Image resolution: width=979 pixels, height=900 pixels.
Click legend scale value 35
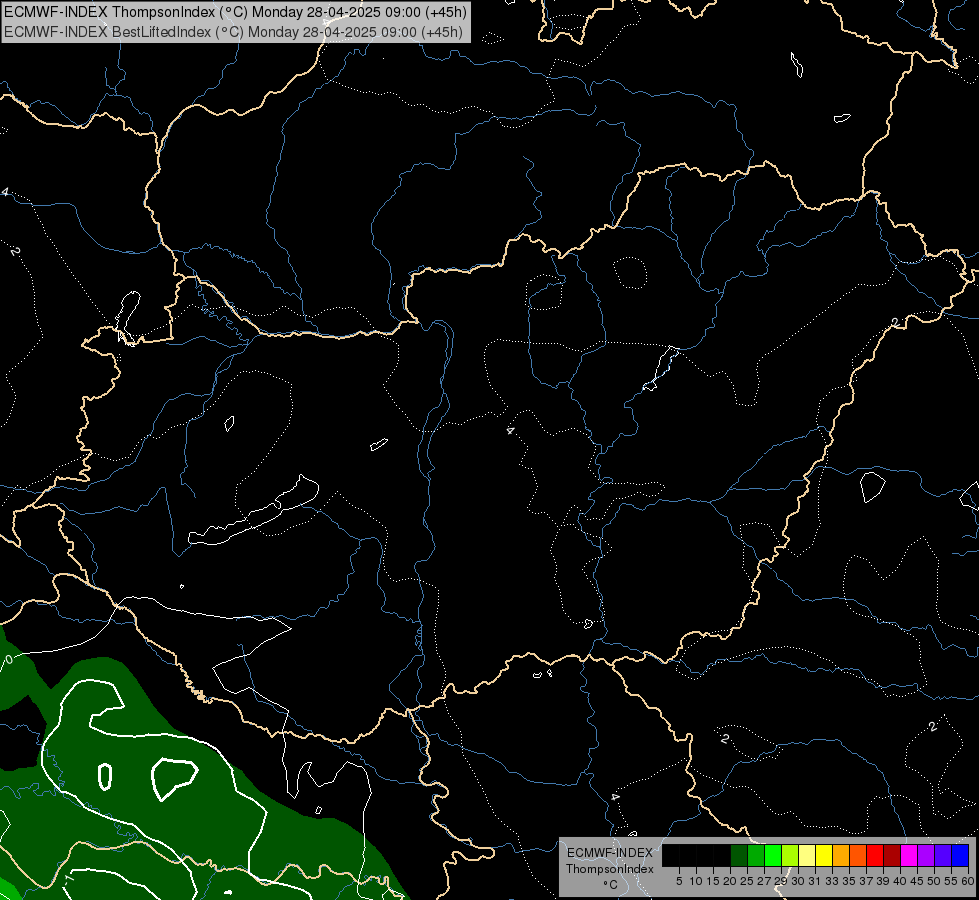tap(849, 881)
